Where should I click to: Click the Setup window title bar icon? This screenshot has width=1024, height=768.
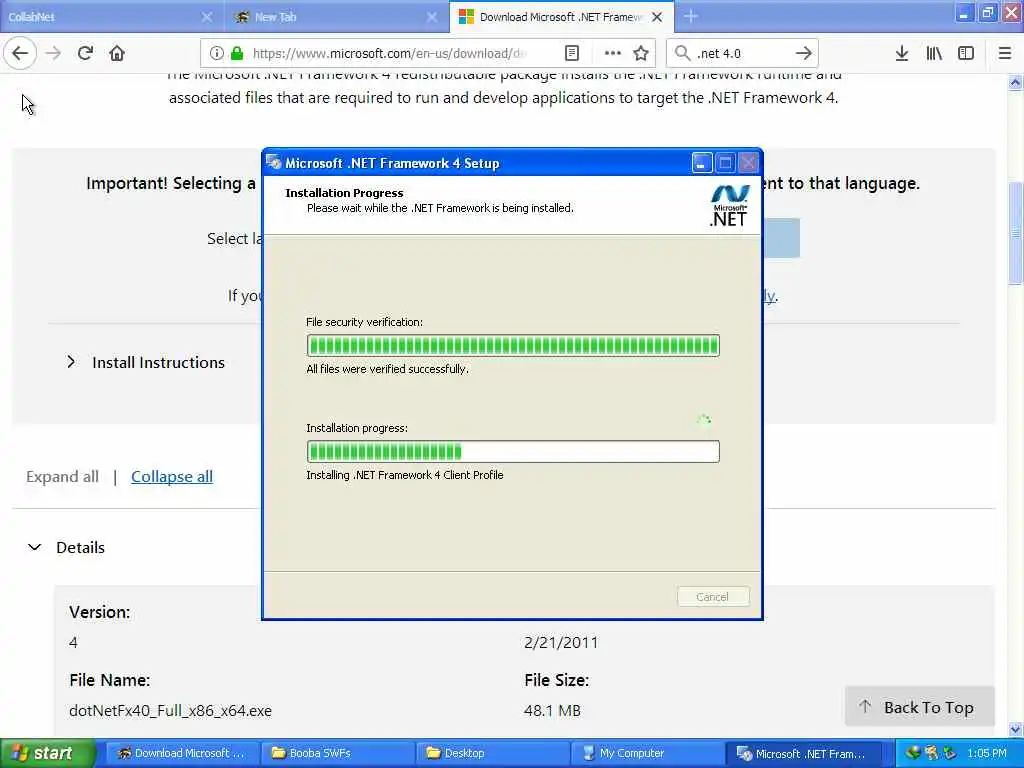(x=274, y=163)
